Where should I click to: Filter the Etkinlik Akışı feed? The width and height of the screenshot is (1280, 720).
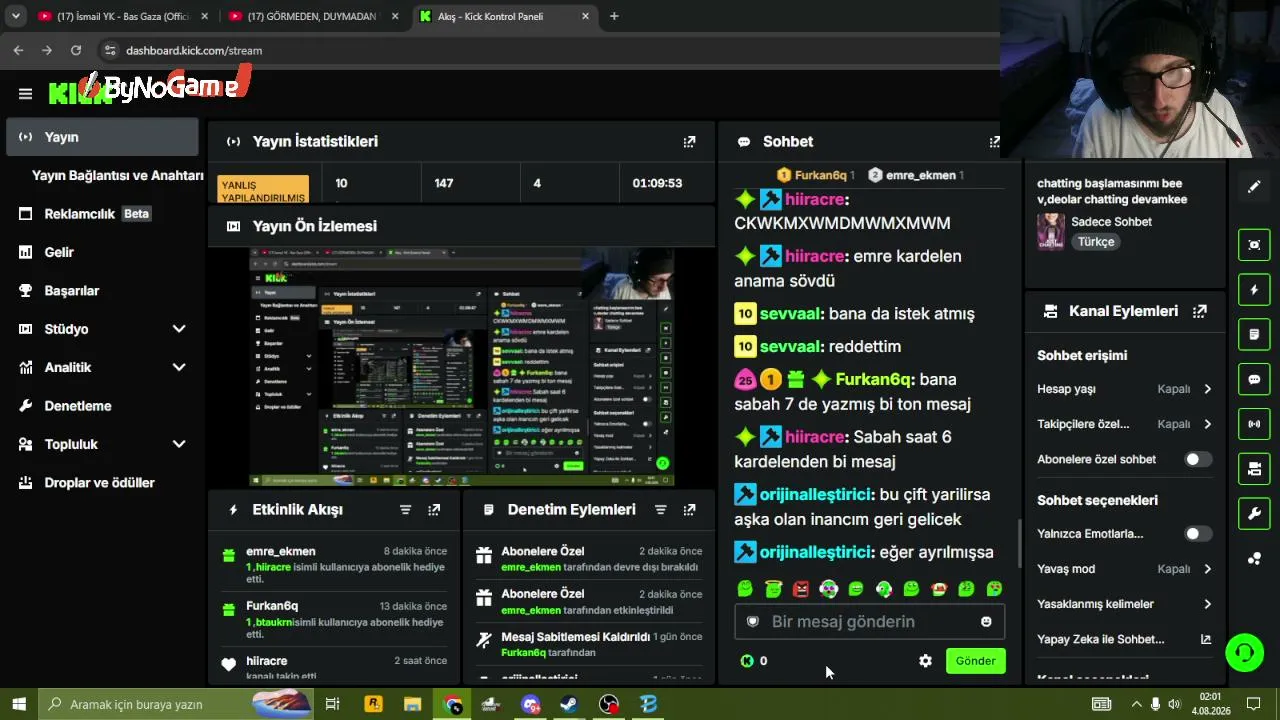pyautogui.click(x=405, y=510)
